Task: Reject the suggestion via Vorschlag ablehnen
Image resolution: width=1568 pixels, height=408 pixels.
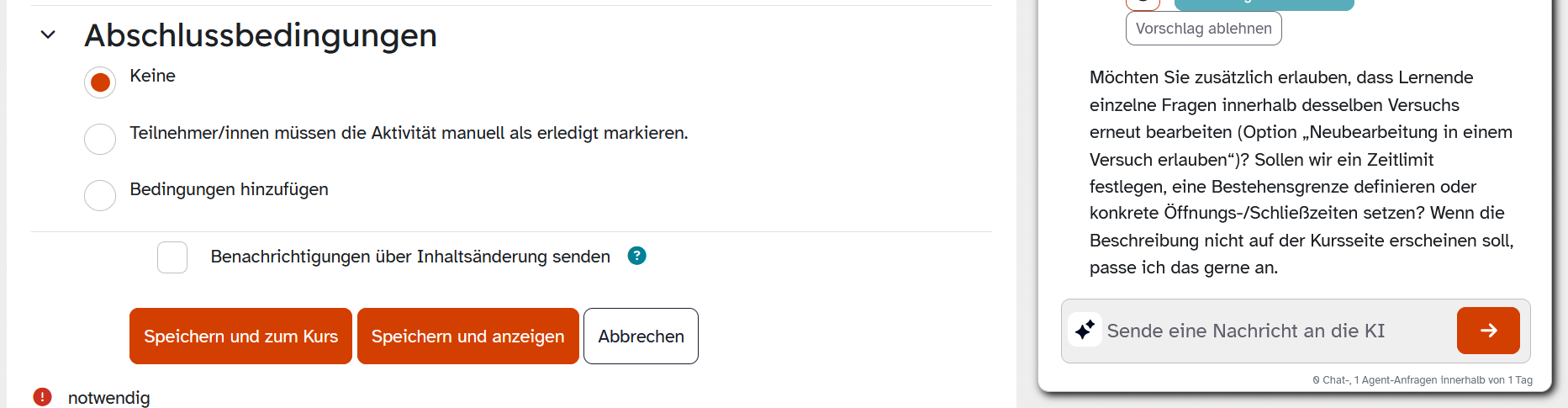Action: [x=1203, y=29]
